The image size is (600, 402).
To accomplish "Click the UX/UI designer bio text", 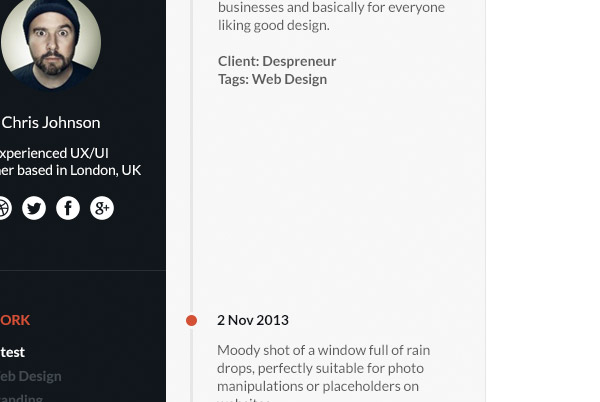I will pyautogui.click(x=55, y=153).
